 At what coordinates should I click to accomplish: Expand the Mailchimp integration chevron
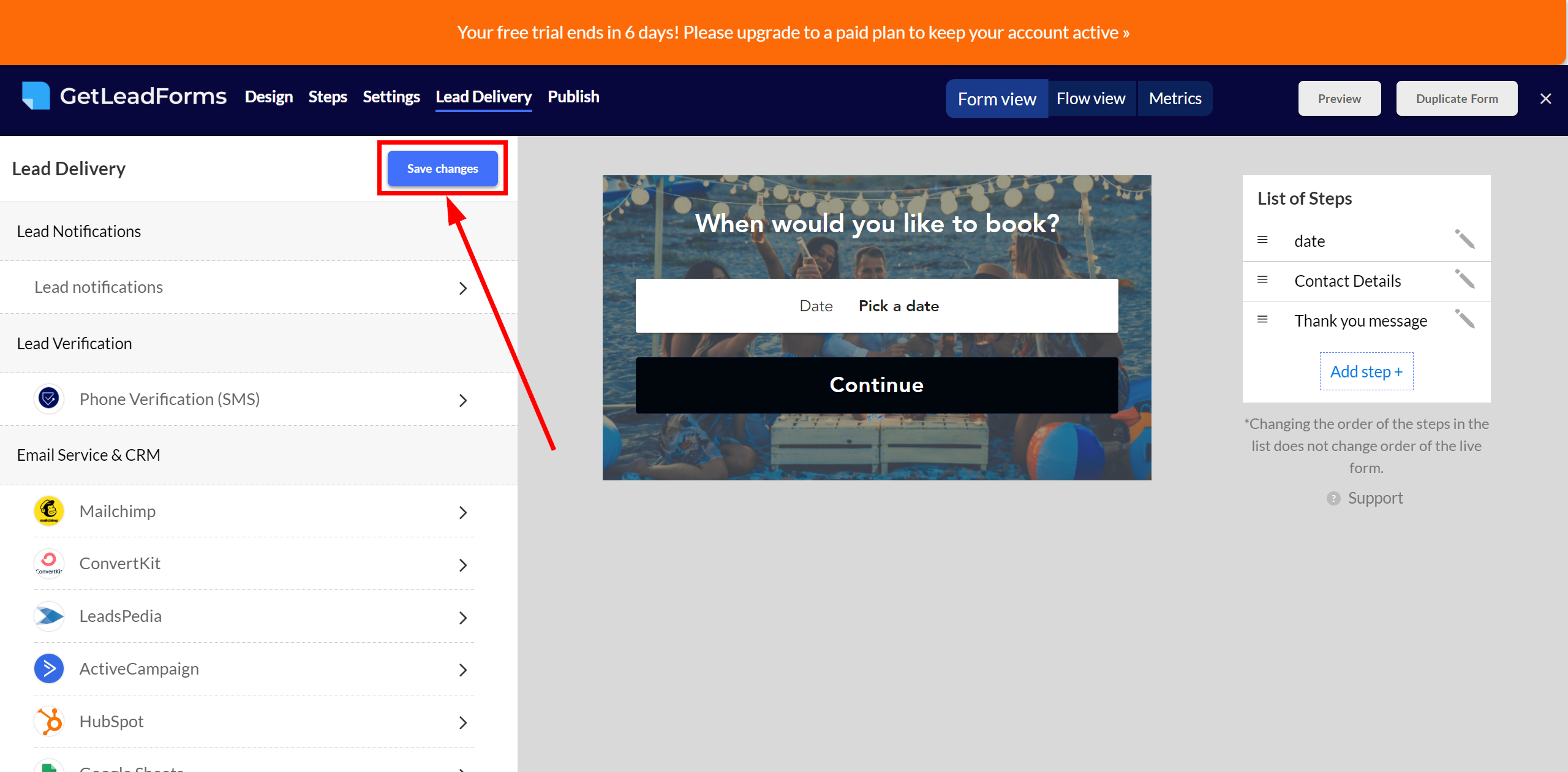pos(463,512)
